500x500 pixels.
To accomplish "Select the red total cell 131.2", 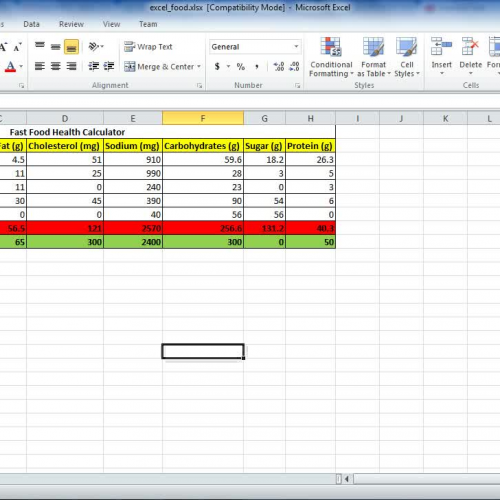I will 265,228.
